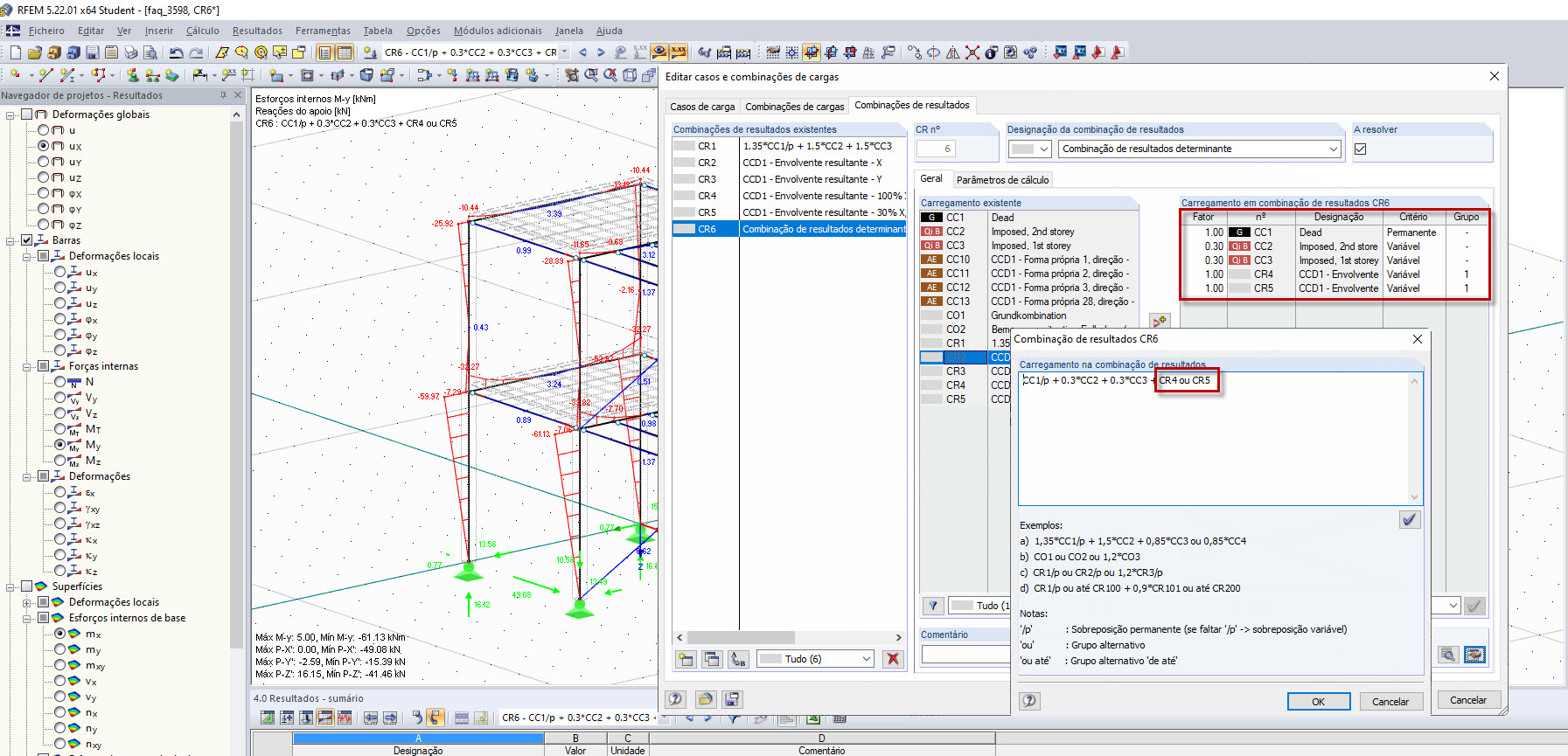This screenshot has width=1568, height=756.
Task: Toggle the Barras checkbox in the navigator
Action: pyautogui.click(x=27, y=240)
